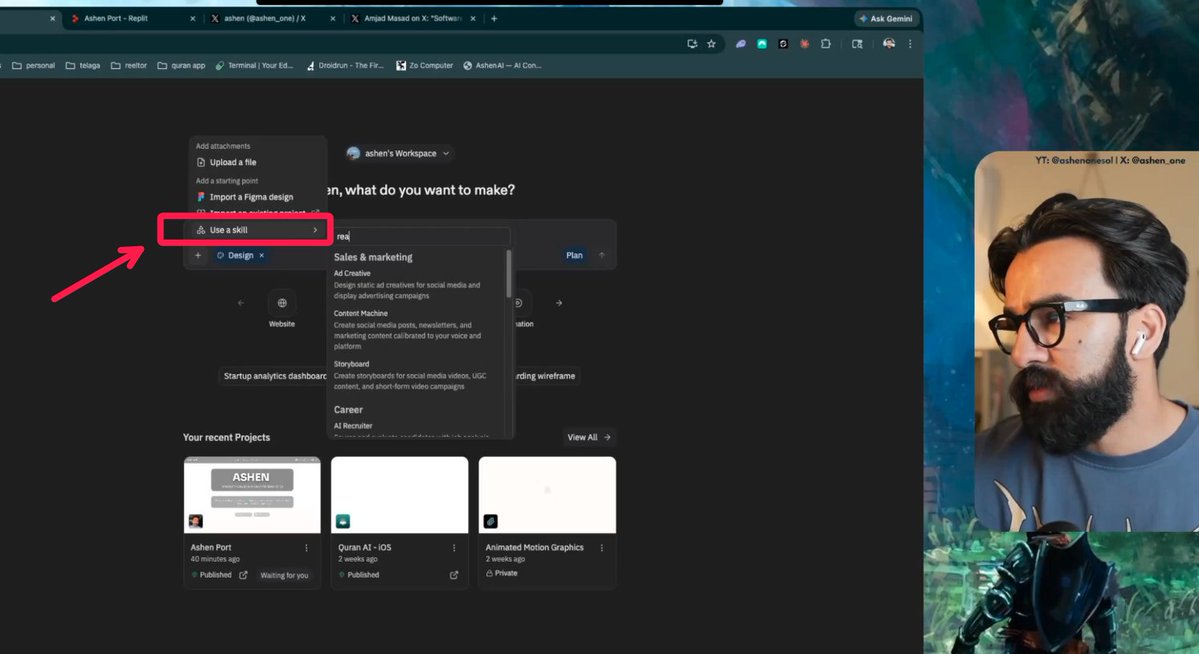Close the Amjad Masad on X tab
1199x654 pixels.
coord(473,18)
